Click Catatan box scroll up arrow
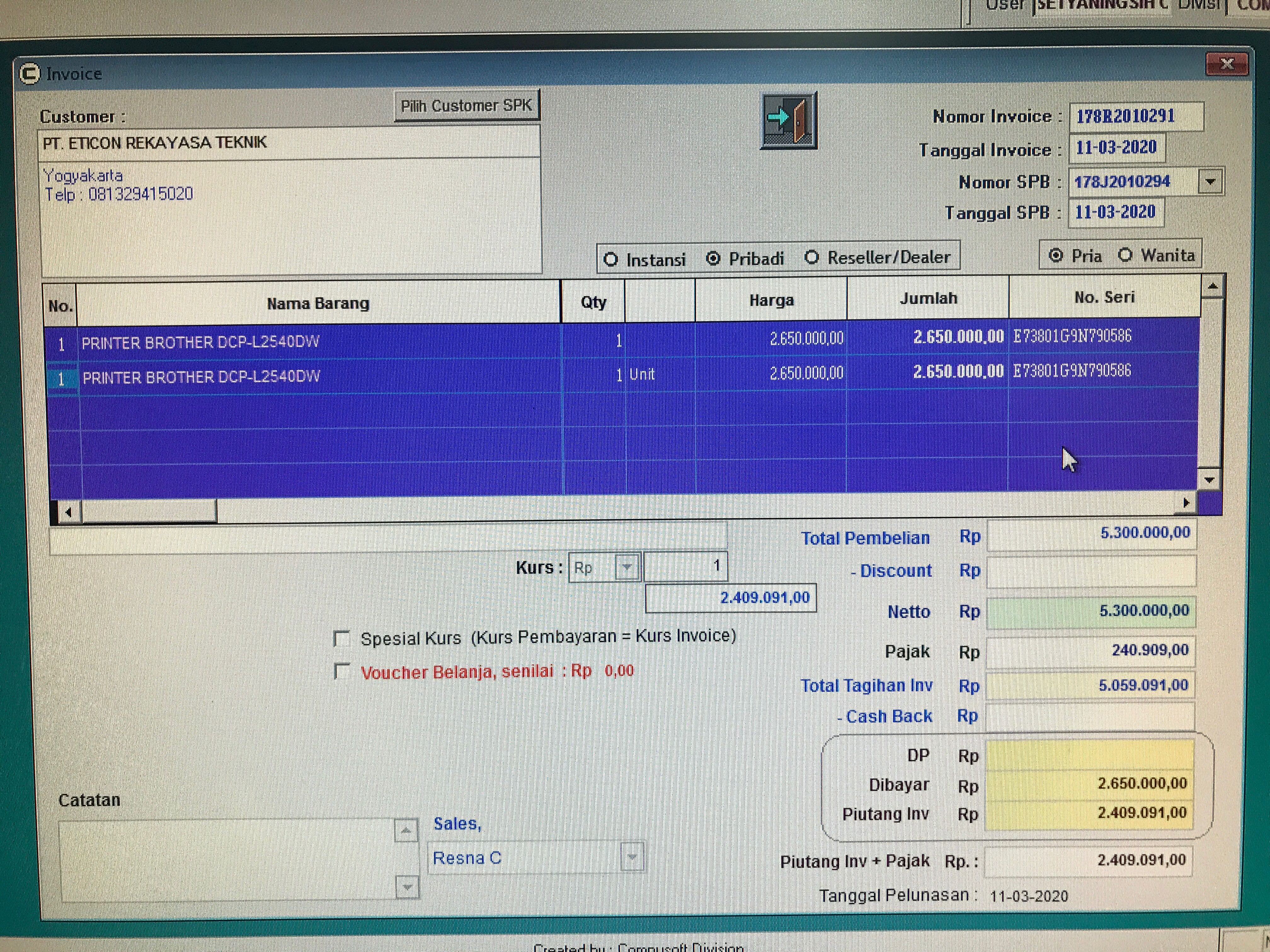Viewport: 1270px width, 952px height. [x=406, y=830]
